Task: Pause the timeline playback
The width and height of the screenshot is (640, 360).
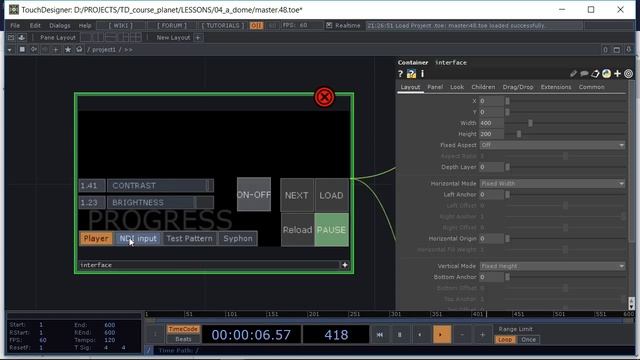Action: click(x=400, y=335)
